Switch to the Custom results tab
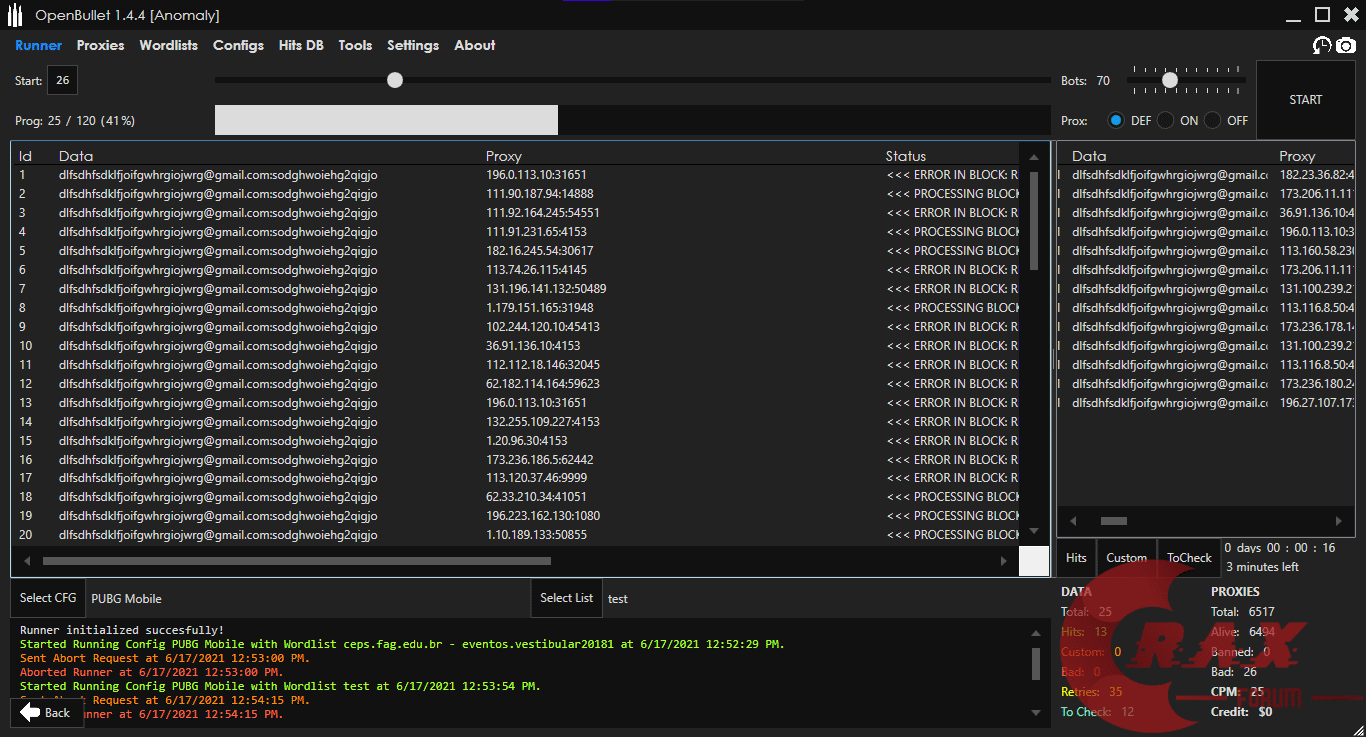Viewport: 1366px width, 737px height. click(x=1126, y=558)
